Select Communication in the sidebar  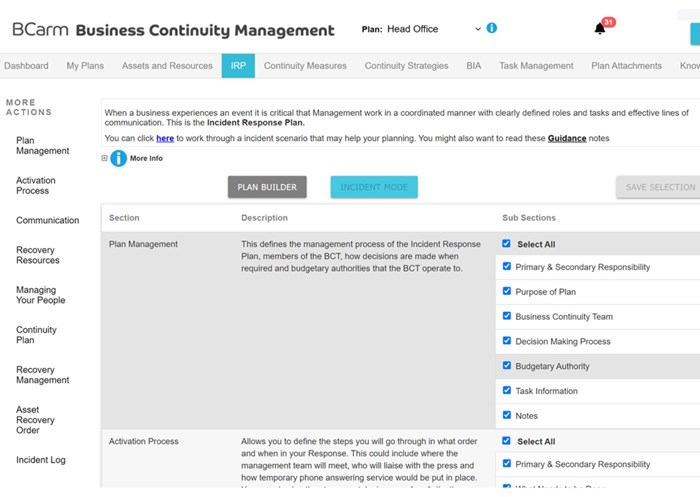pos(47,220)
